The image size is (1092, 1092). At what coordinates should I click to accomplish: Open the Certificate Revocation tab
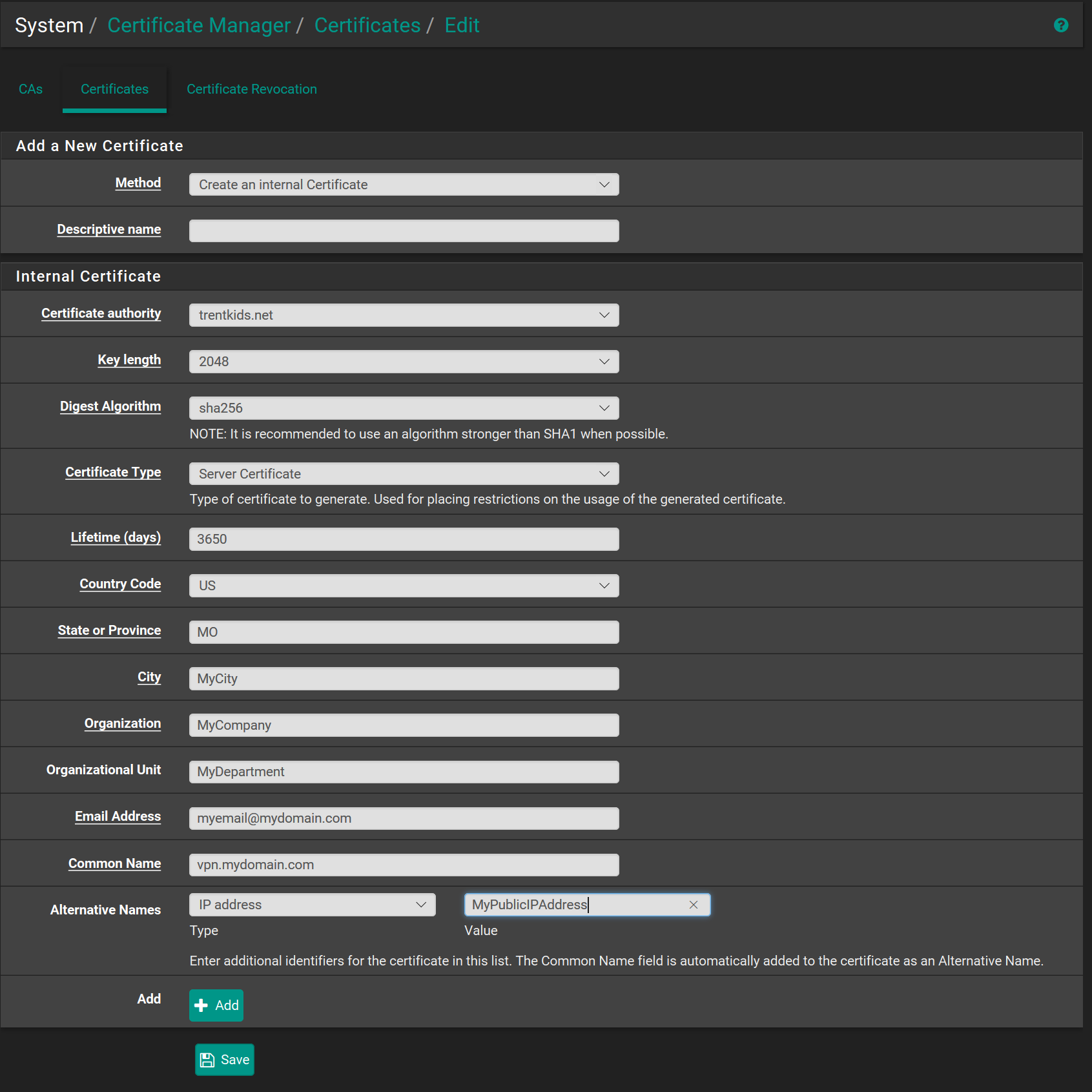pyautogui.click(x=251, y=89)
